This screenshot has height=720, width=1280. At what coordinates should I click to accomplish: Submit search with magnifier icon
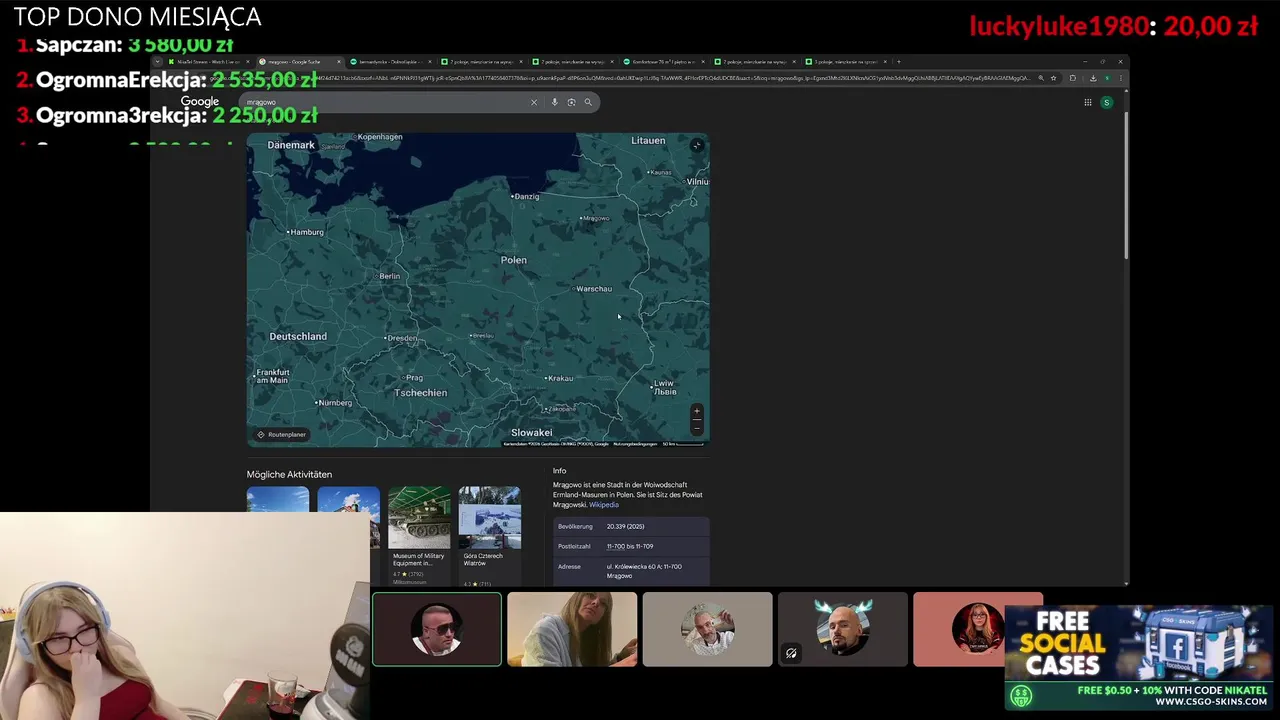coord(588,102)
